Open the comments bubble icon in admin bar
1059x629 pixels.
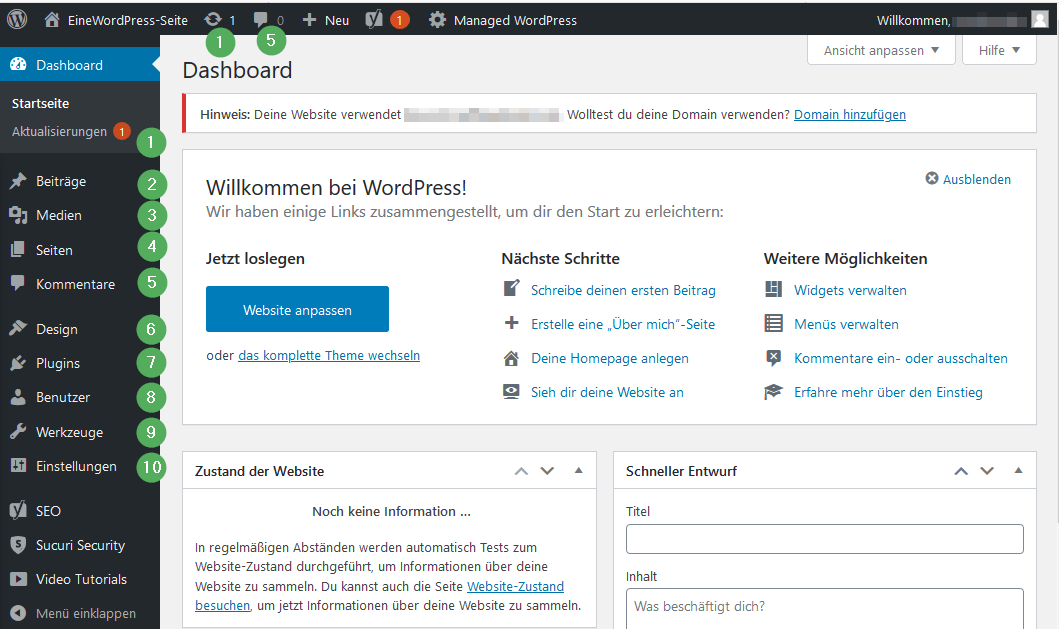point(261,20)
